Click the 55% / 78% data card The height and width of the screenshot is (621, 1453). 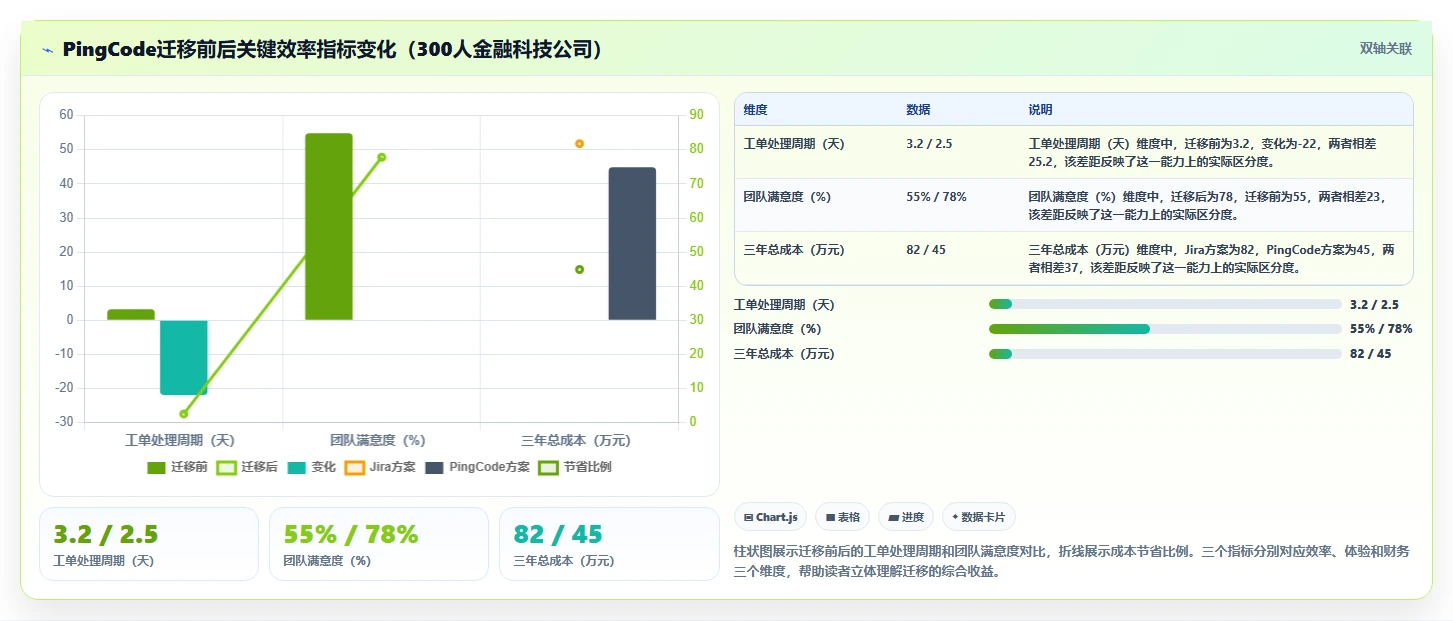point(379,544)
